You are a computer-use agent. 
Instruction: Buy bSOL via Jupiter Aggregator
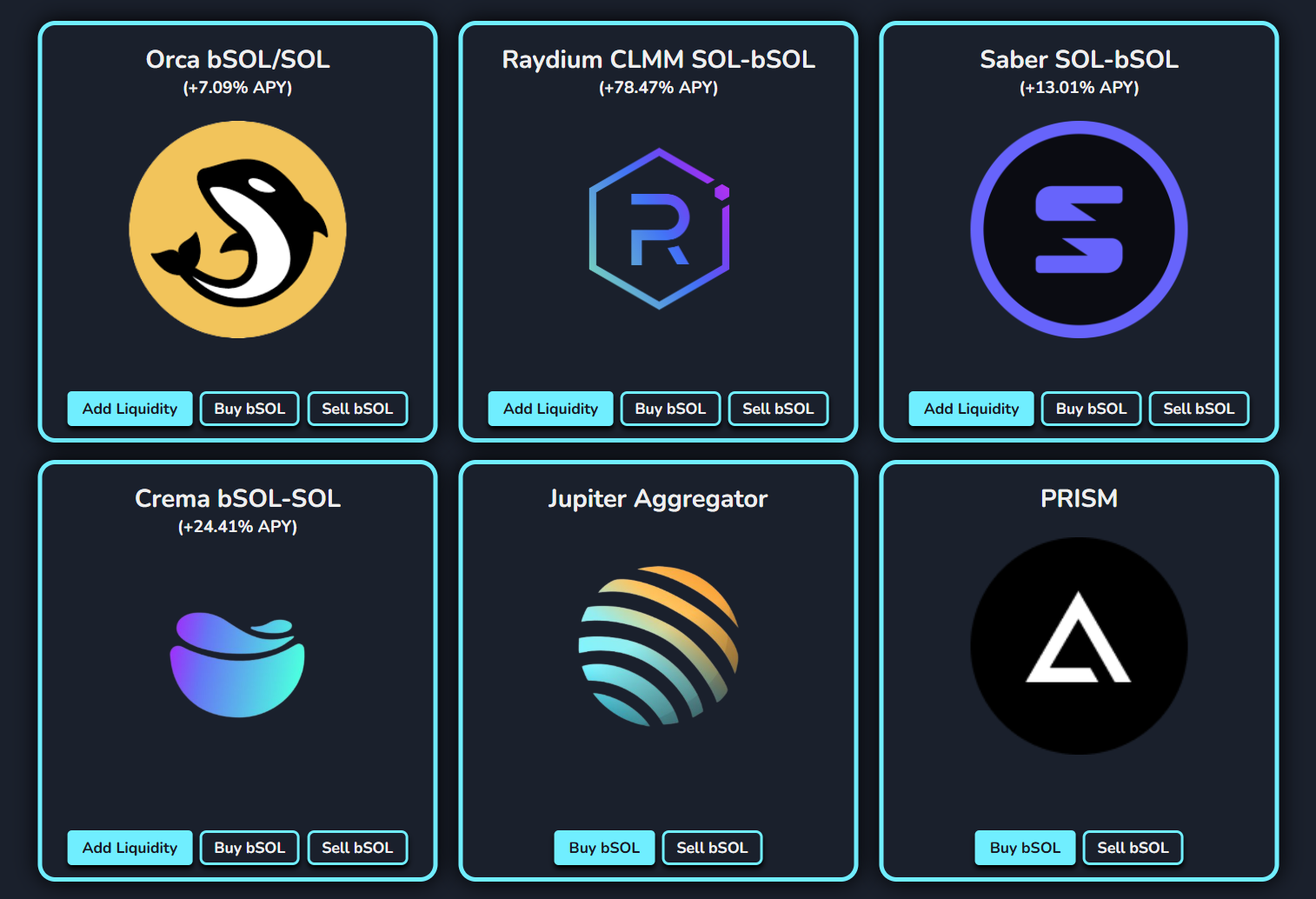604,848
